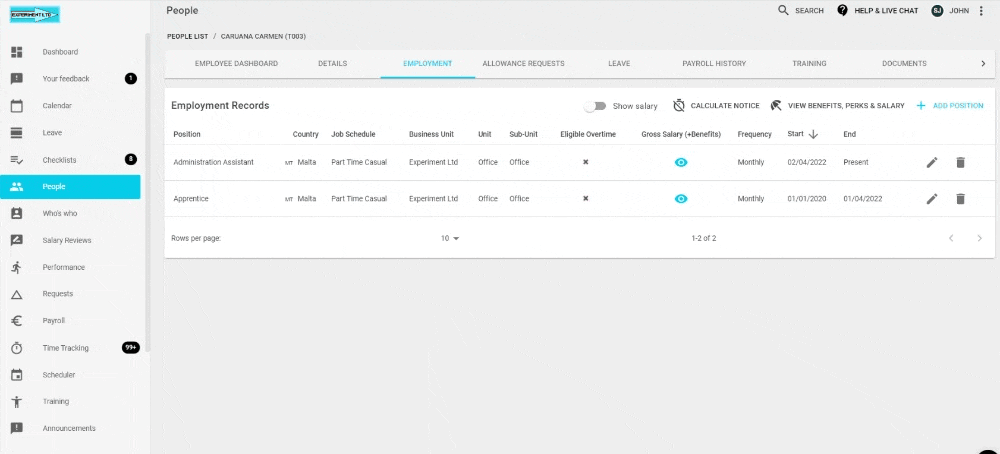Click the End column header
Viewport: 1000px width, 454px height.
tap(849, 135)
